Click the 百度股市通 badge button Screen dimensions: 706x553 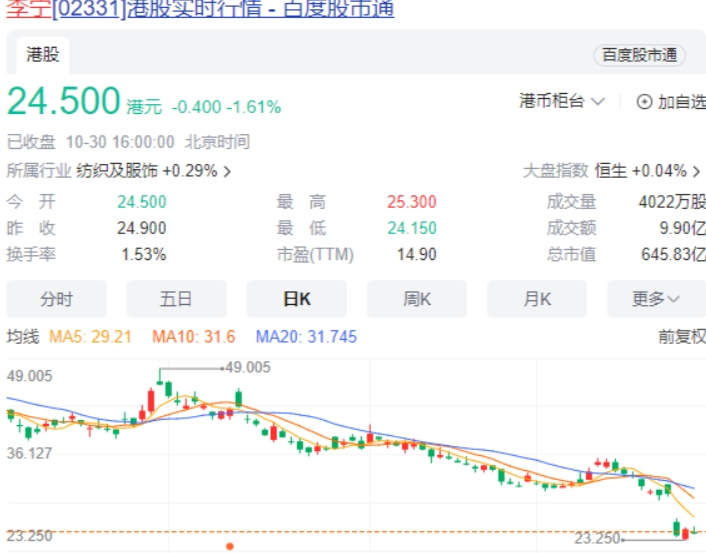pos(639,55)
